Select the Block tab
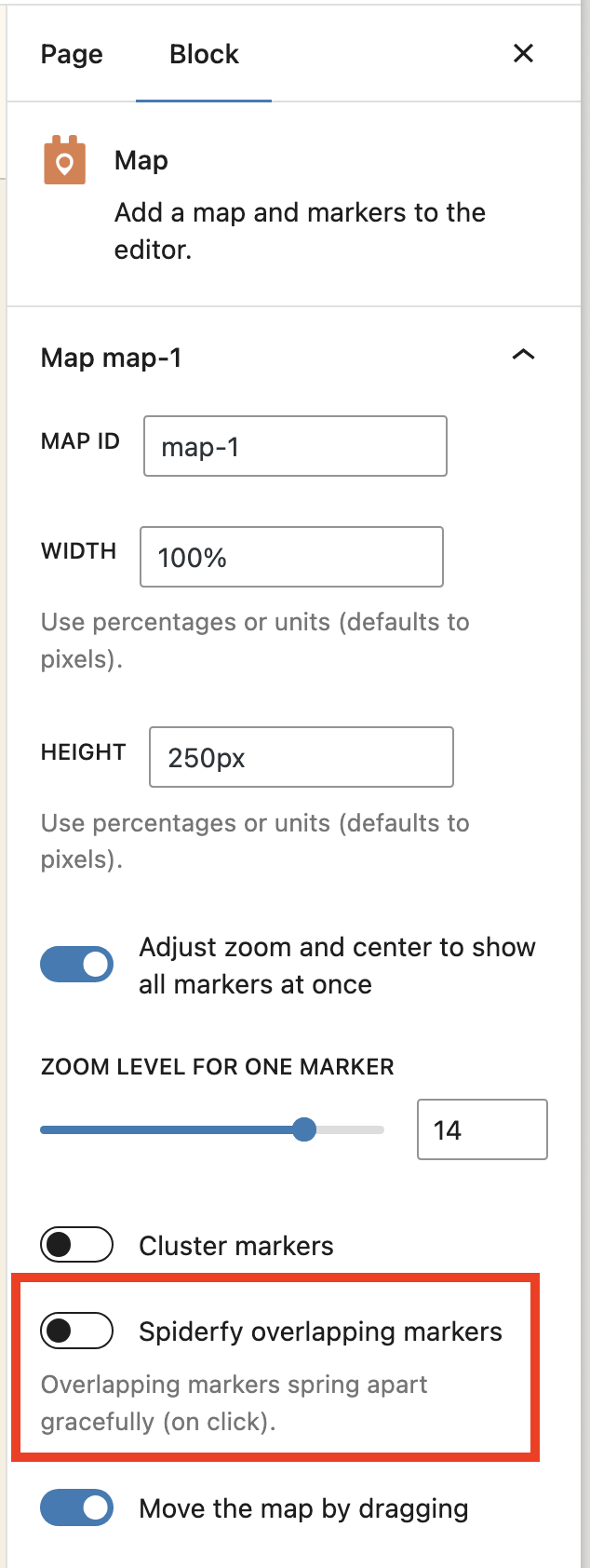 (x=204, y=54)
